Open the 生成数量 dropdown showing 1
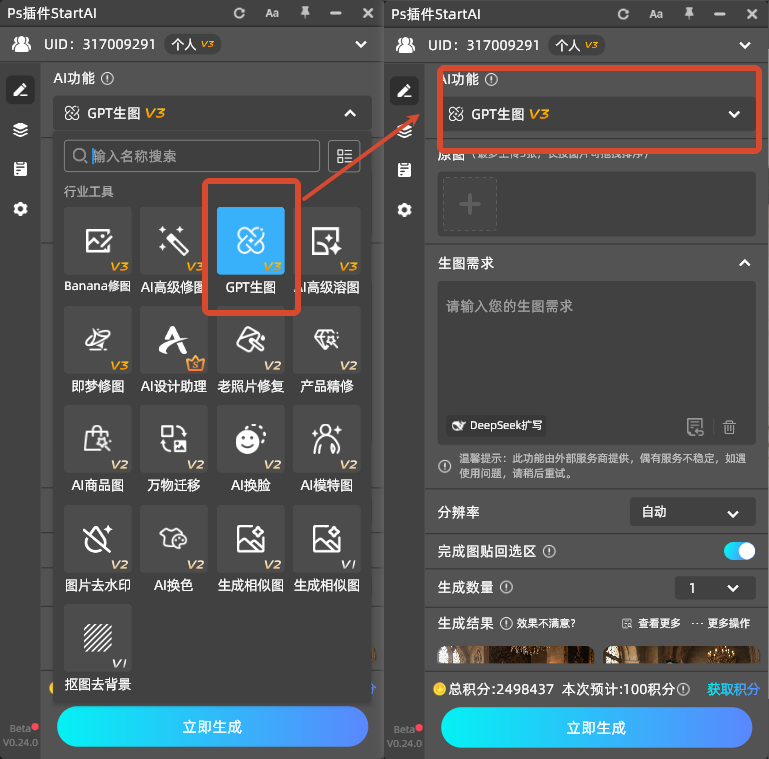Image resolution: width=769 pixels, height=759 pixels. 715,587
